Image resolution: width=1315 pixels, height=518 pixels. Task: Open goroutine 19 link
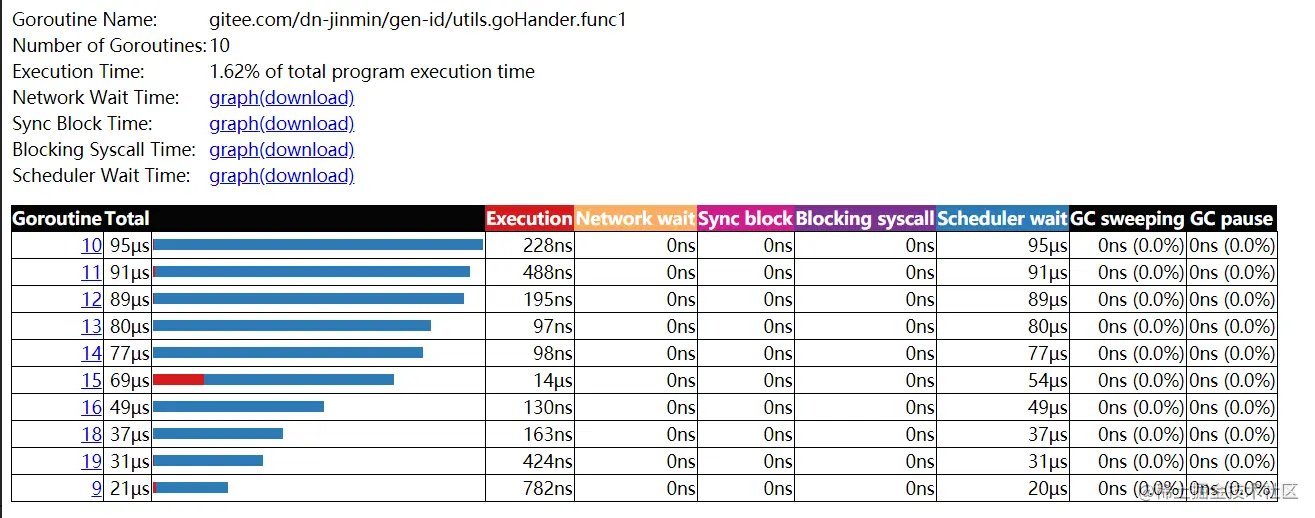point(91,461)
